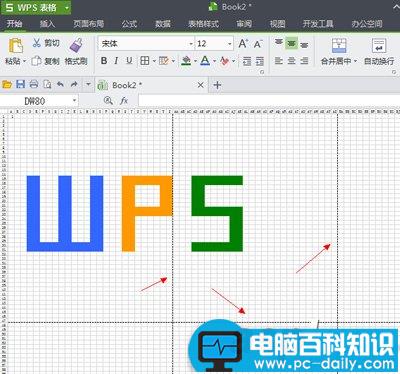This screenshot has height=374, width=400.
Task: Apply the fill color bucket
Action: [x=186, y=61]
